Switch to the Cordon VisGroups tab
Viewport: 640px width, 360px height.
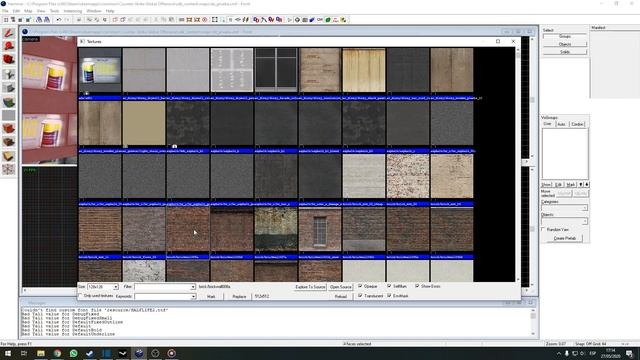577,124
